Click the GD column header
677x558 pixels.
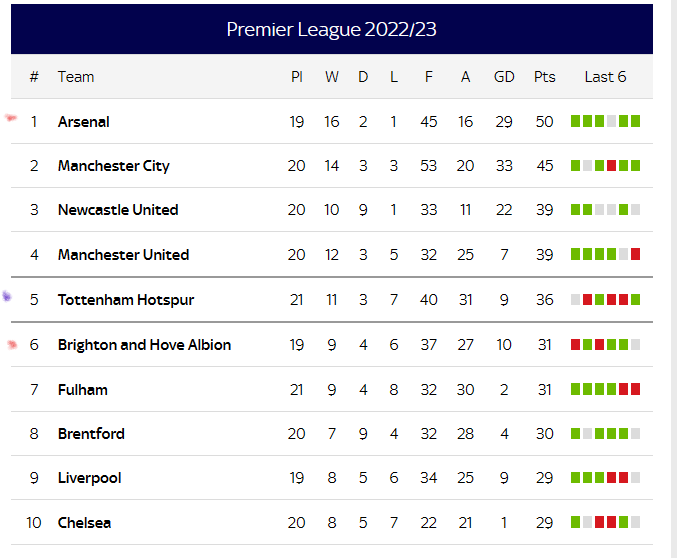click(504, 77)
